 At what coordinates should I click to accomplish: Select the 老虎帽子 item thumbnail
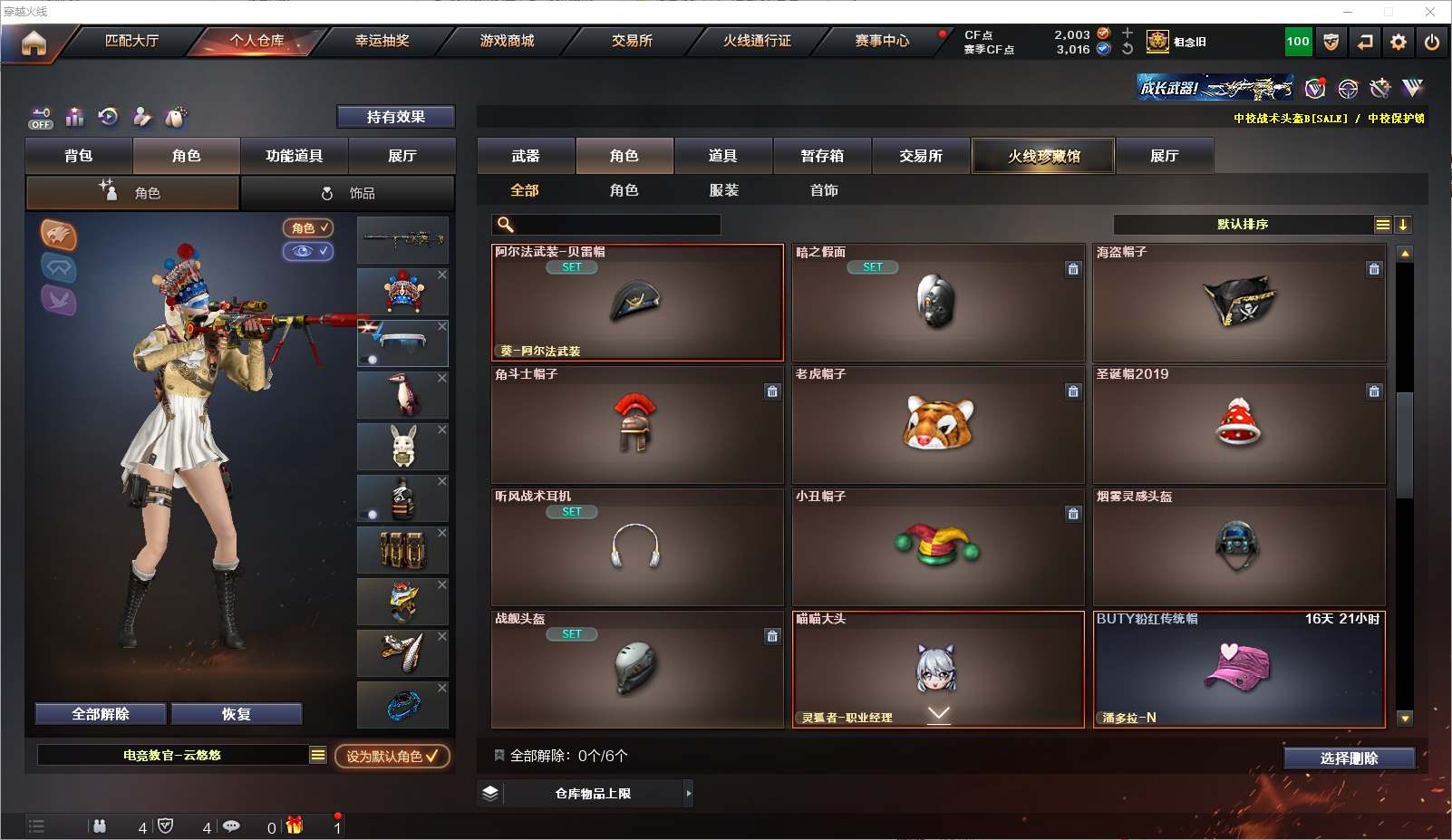(x=938, y=424)
